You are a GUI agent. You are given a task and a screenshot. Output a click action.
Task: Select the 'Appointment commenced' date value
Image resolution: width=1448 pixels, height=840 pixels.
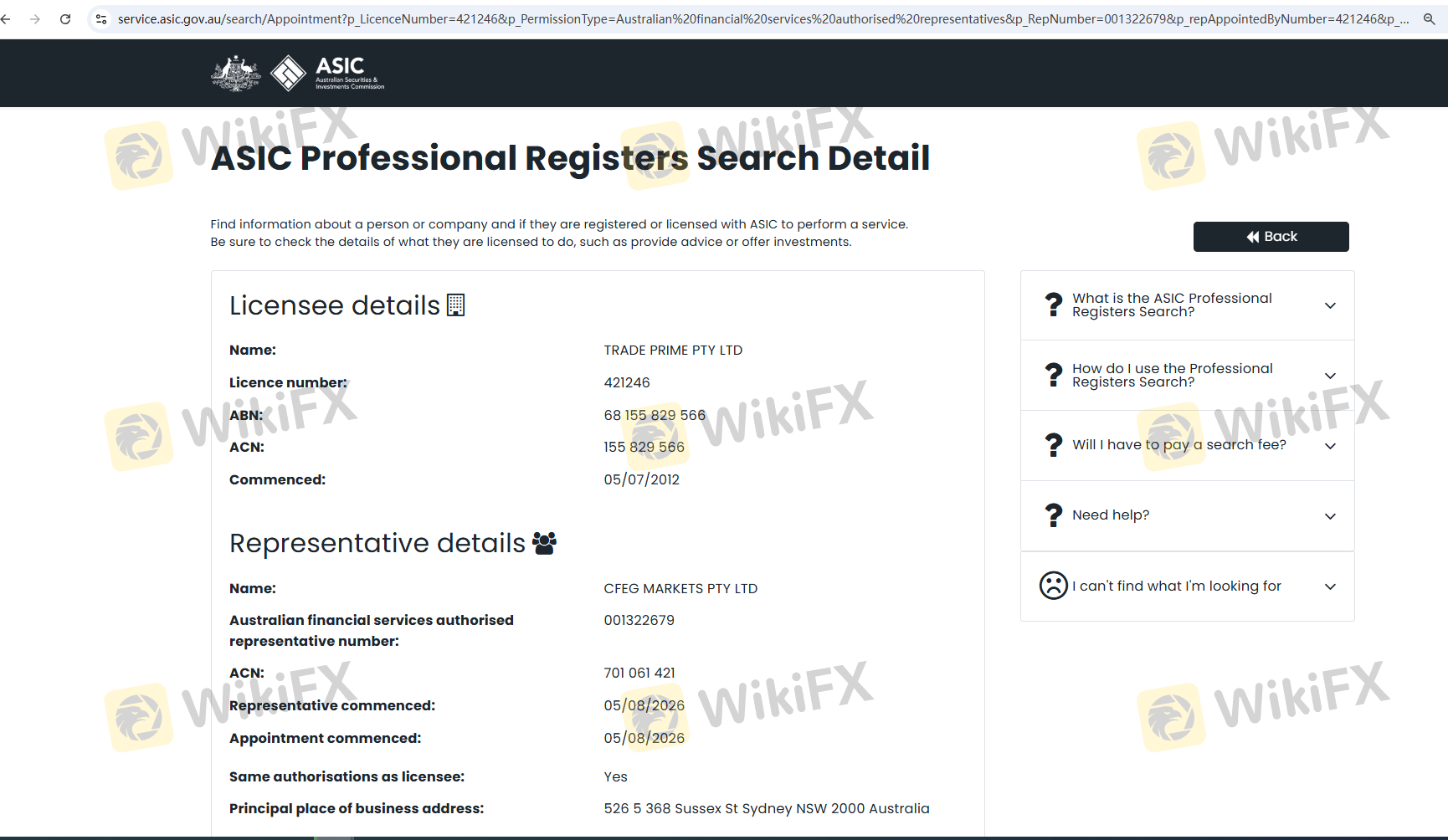point(644,738)
